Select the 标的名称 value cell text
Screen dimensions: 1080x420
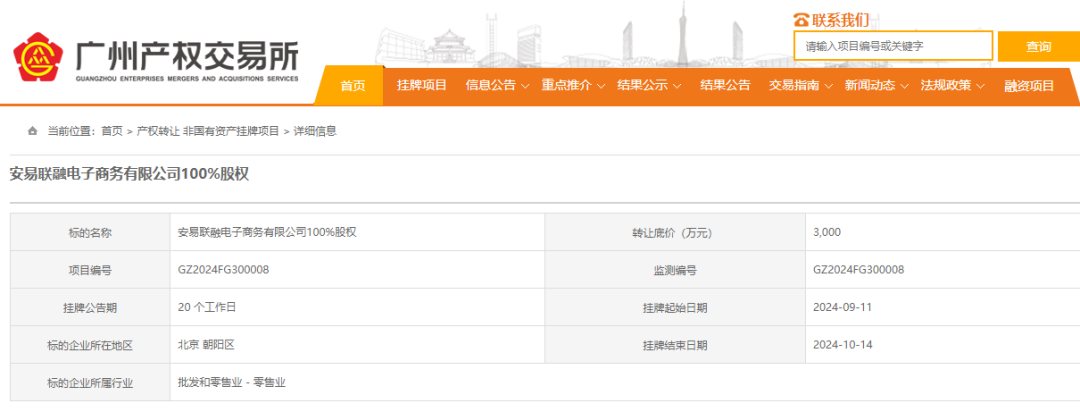coord(267,233)
